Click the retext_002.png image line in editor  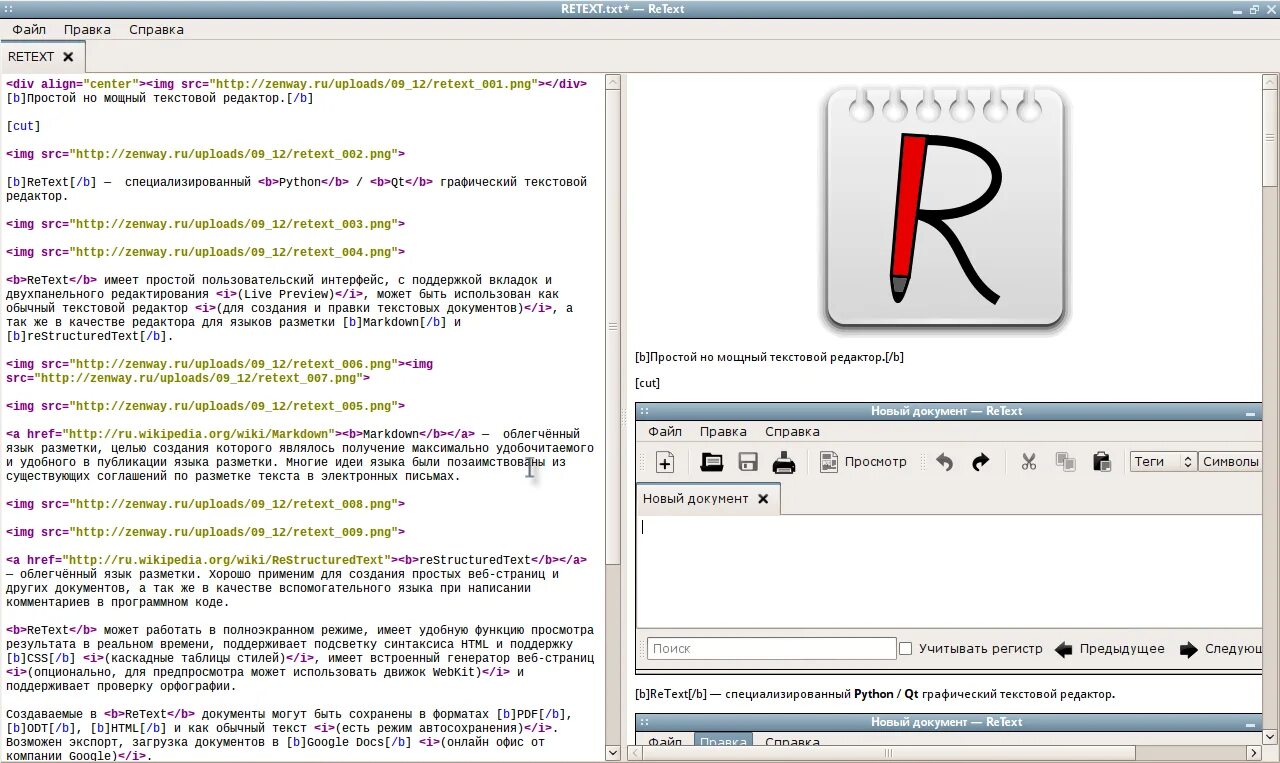pos(205,154)
